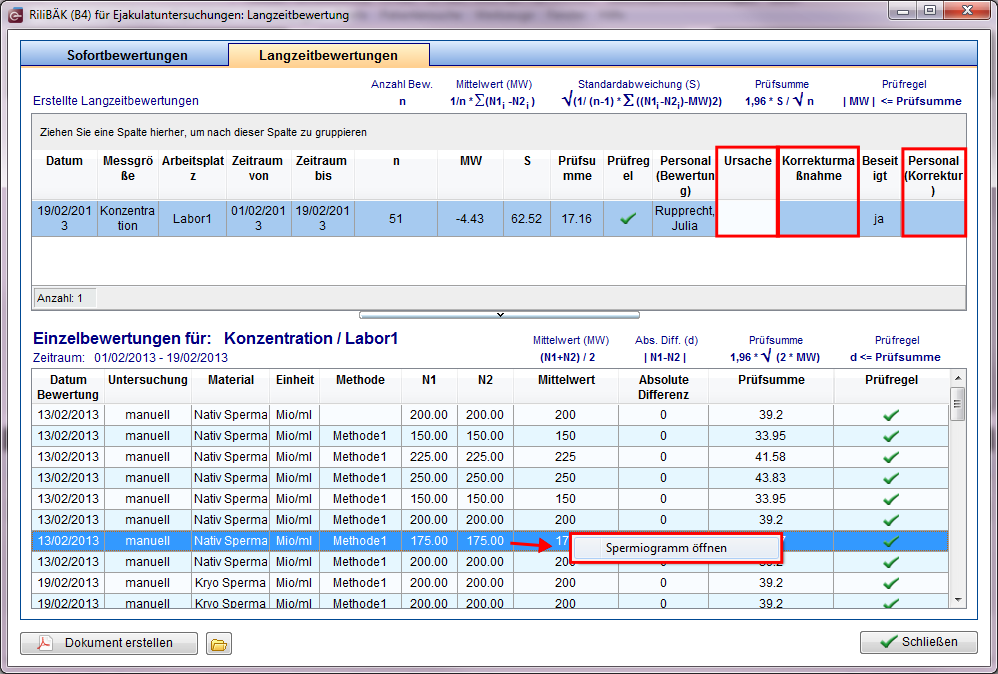
Task: Click the Labor1 cell in the upper table
Action: pos(192,219)
